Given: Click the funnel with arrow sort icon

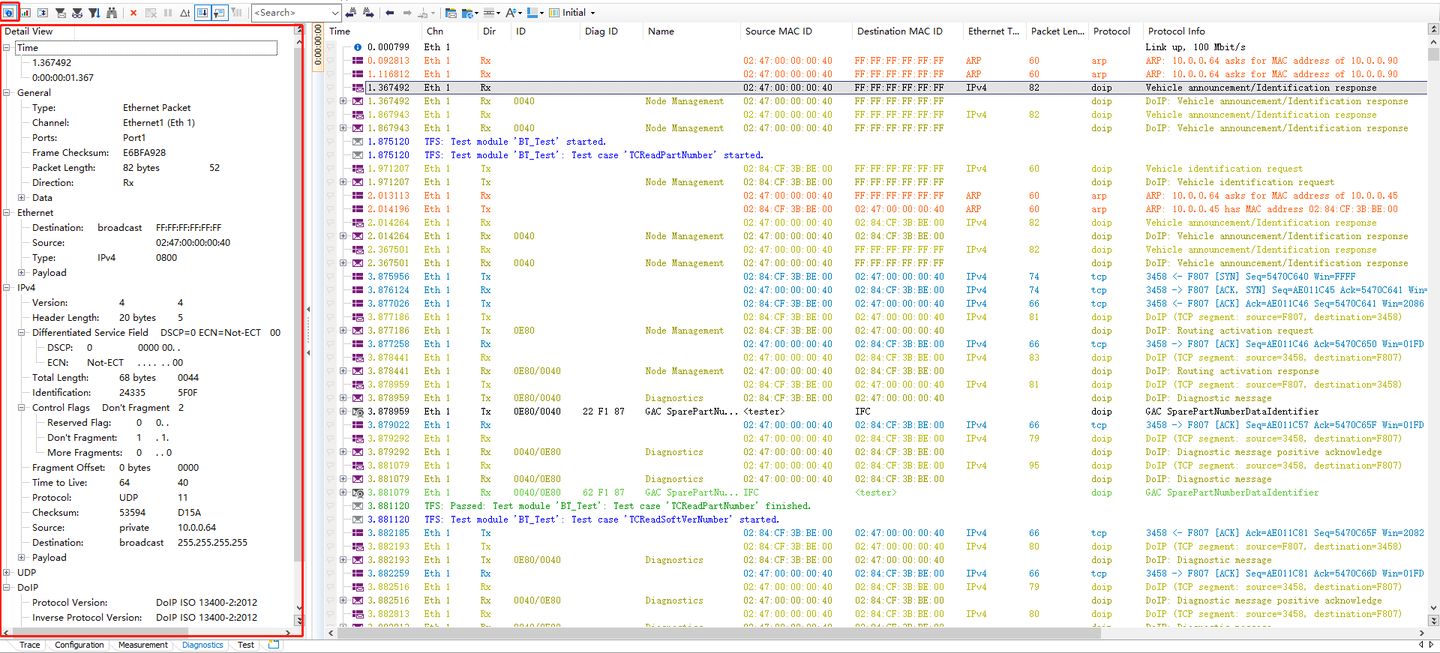Looking at the screenshot, I should (95, 13).
